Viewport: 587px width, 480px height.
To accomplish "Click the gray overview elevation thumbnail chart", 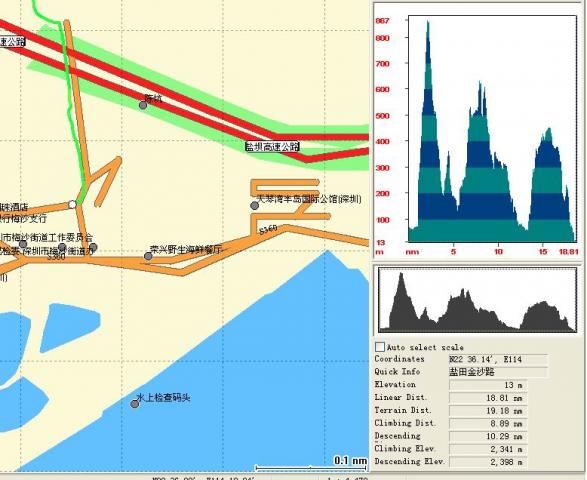I will point(477,300).
